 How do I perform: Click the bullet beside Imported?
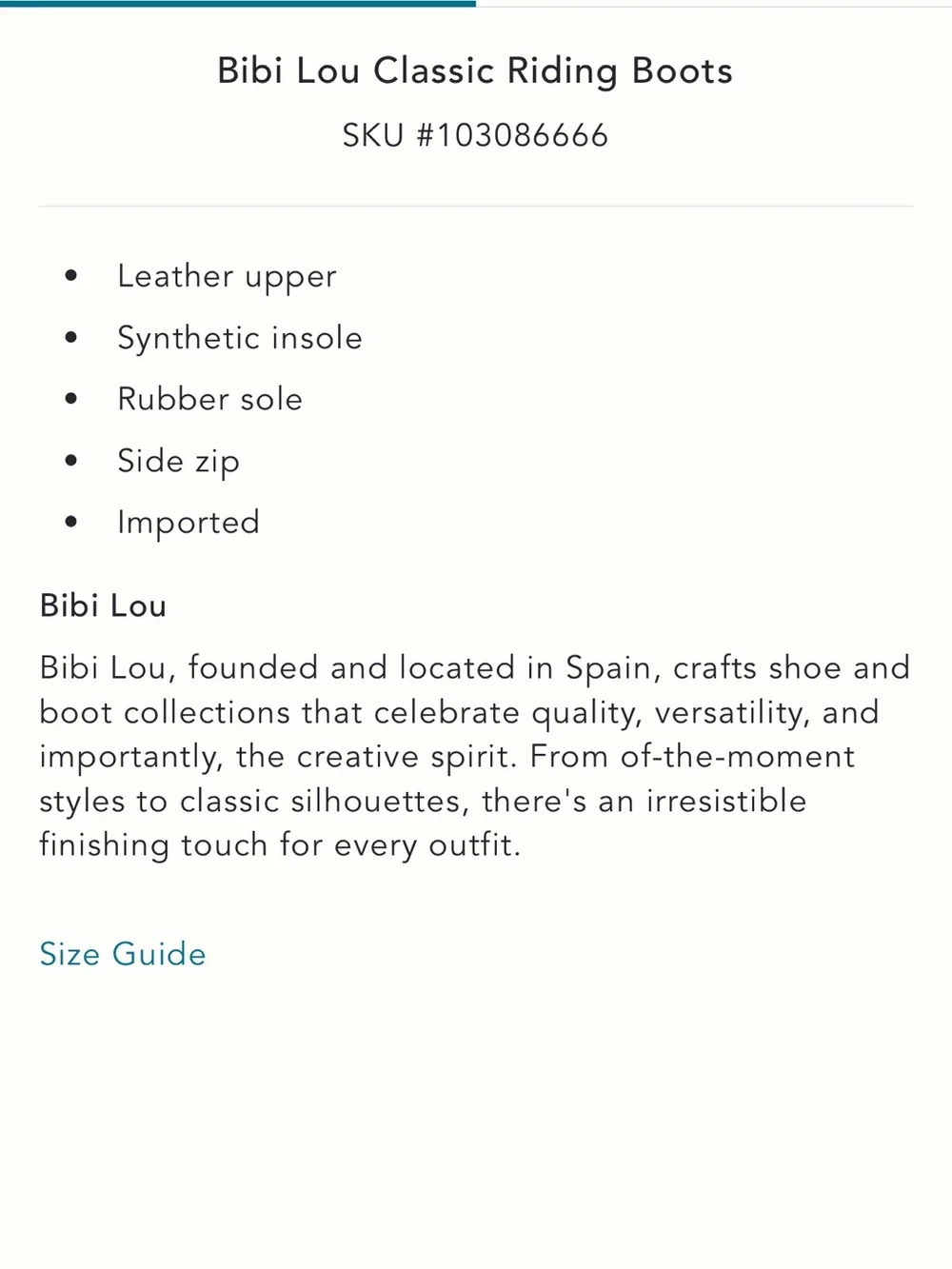pos(71,522)
